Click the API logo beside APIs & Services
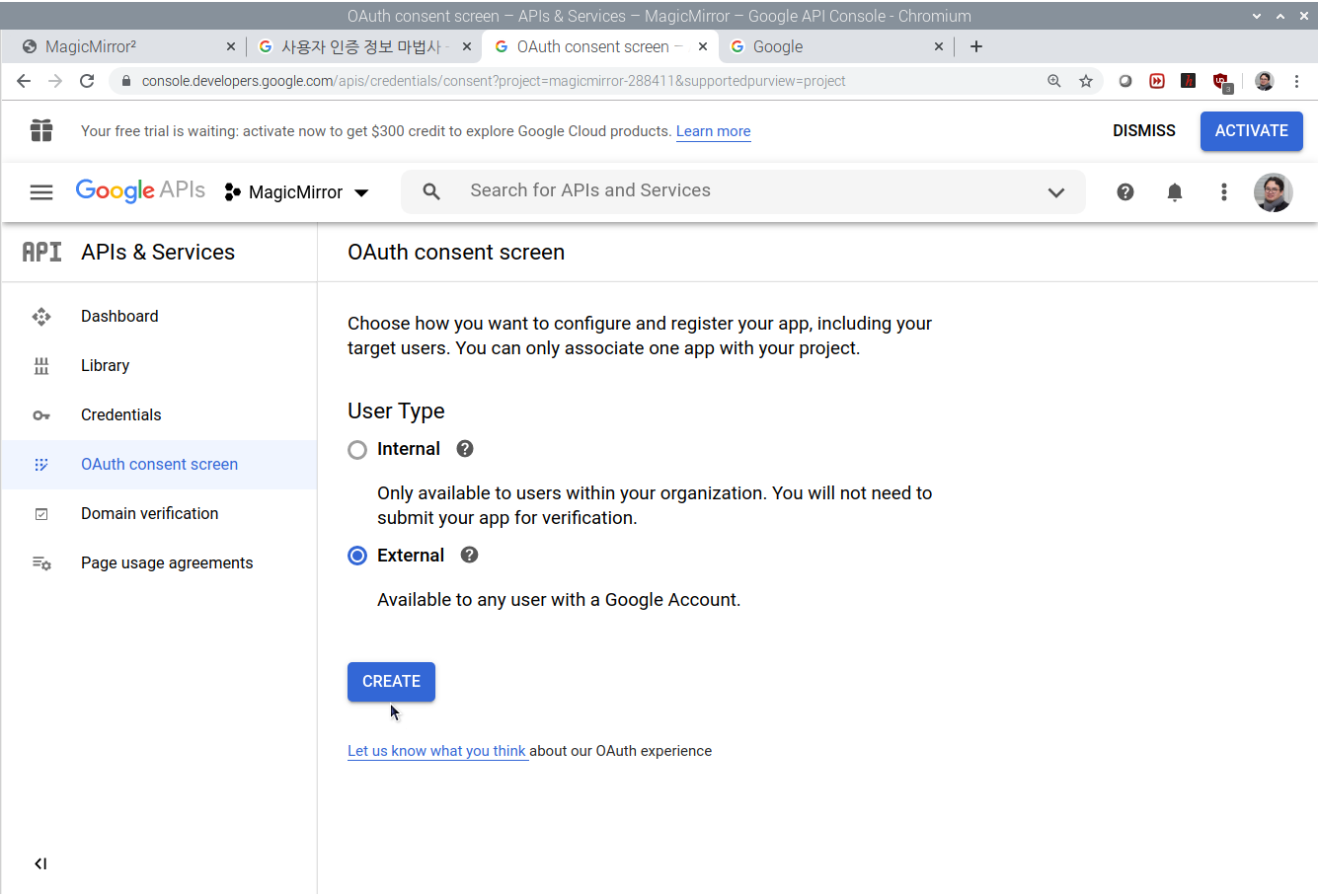The width and height of the screenshot is (1318, 896). (41, 253)
